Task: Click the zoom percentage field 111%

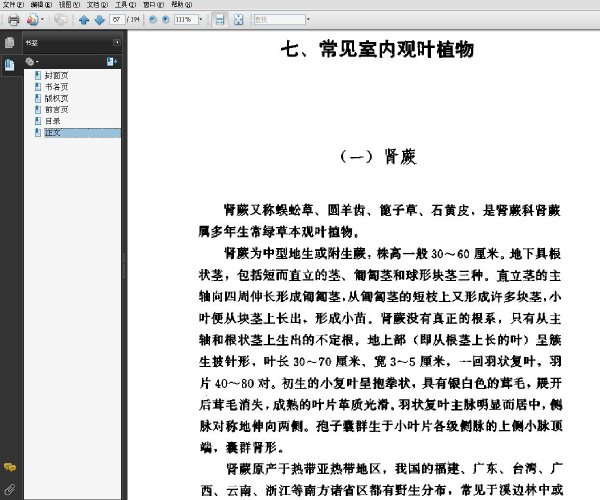Action: click(x=186, y=20)
